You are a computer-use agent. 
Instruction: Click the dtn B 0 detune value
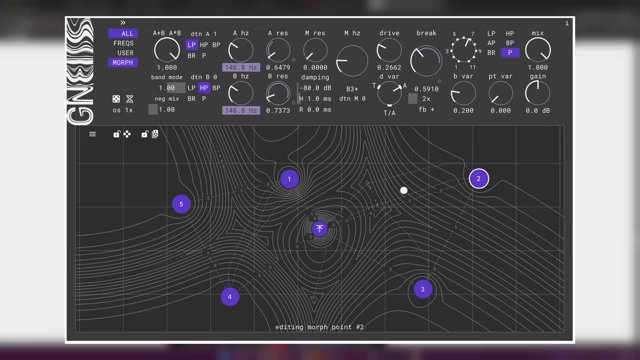(x=204, y=77)
